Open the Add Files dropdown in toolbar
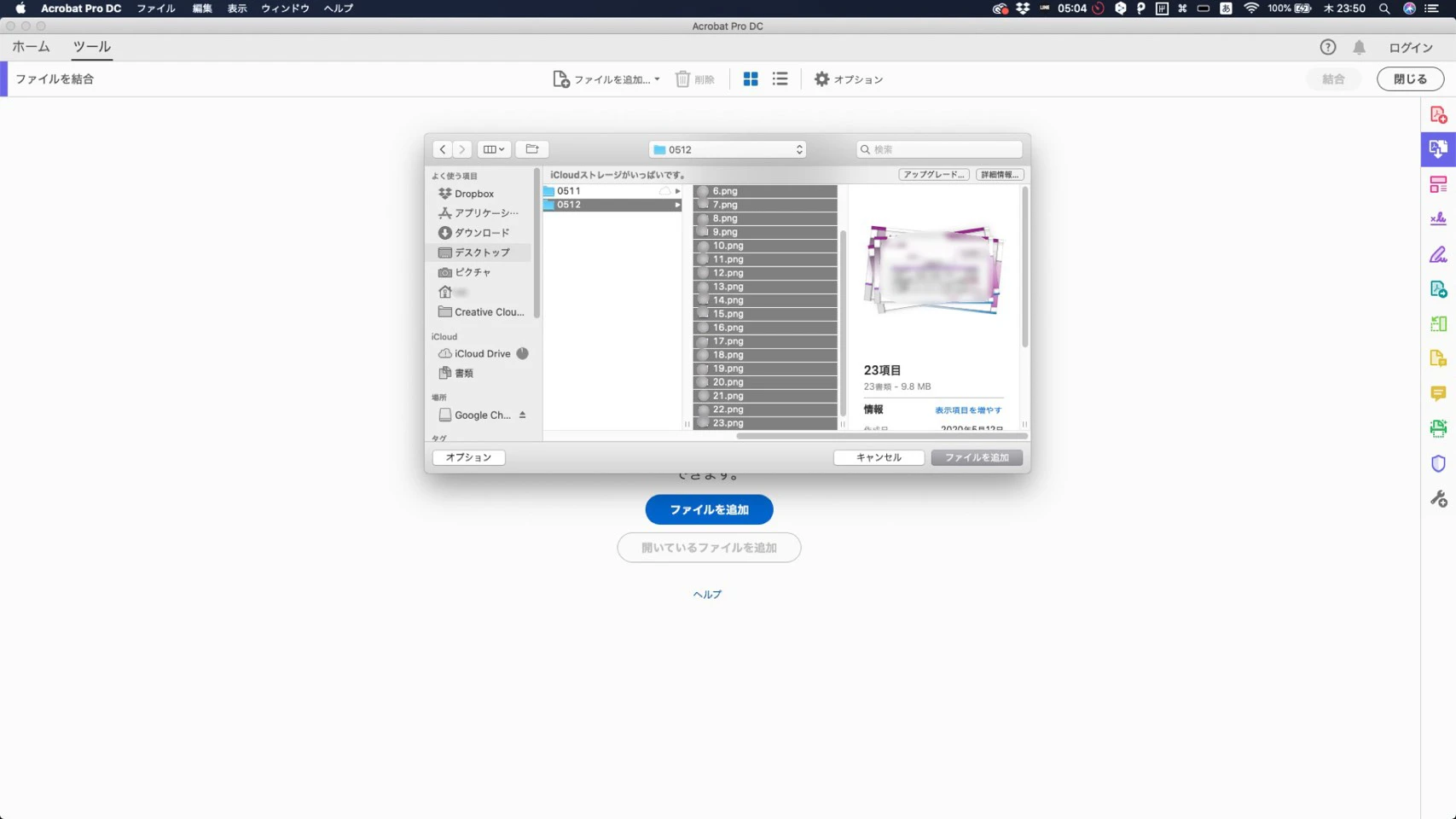The width and height of the screenshot is (1456, 819). pos(606,79)
